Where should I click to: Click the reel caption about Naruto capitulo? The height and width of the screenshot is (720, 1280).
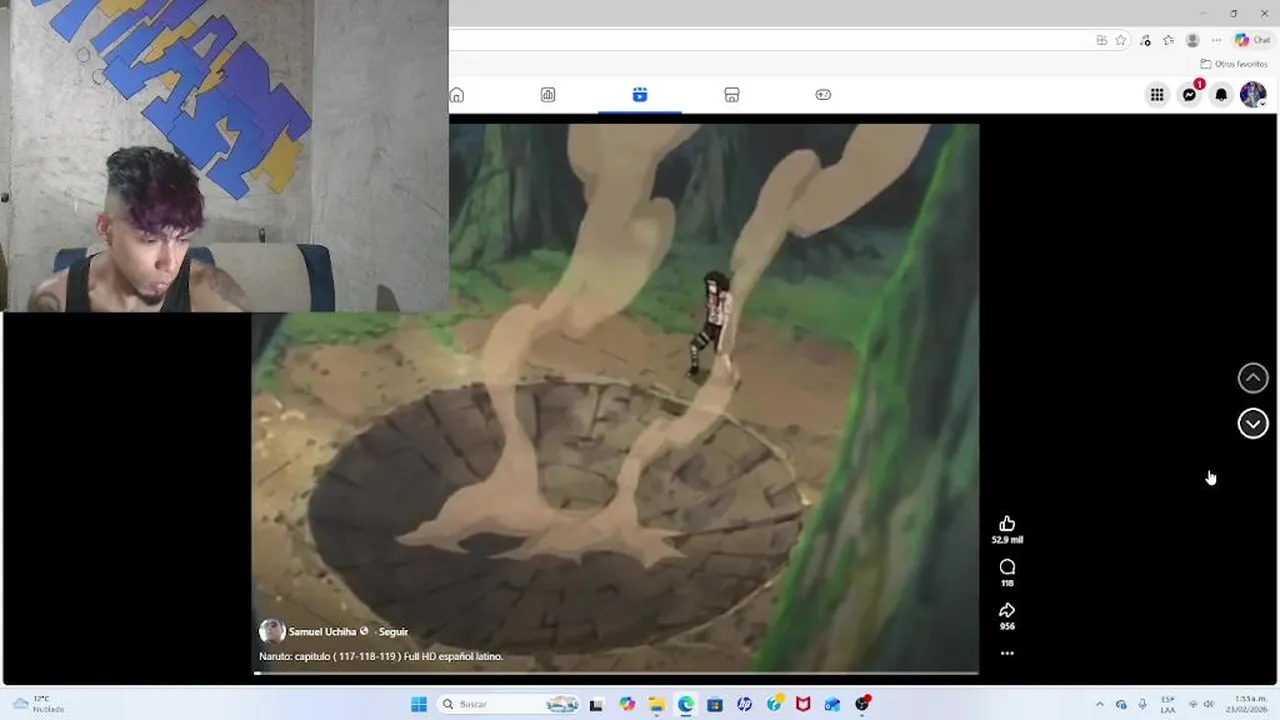pos(381,657)
